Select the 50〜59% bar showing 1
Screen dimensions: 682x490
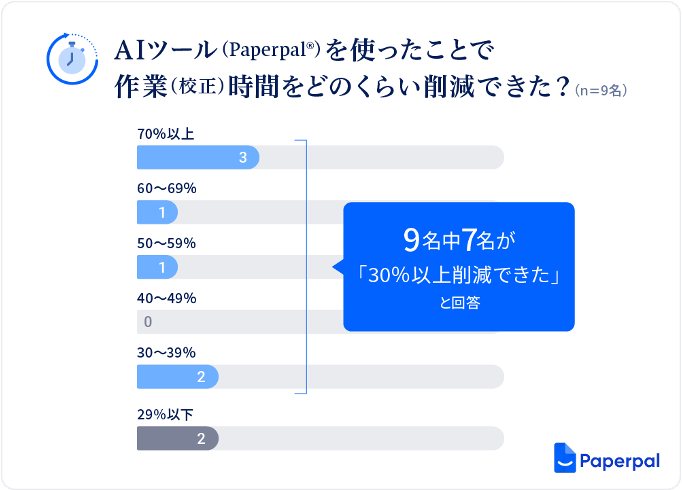(x=158, y=267)
